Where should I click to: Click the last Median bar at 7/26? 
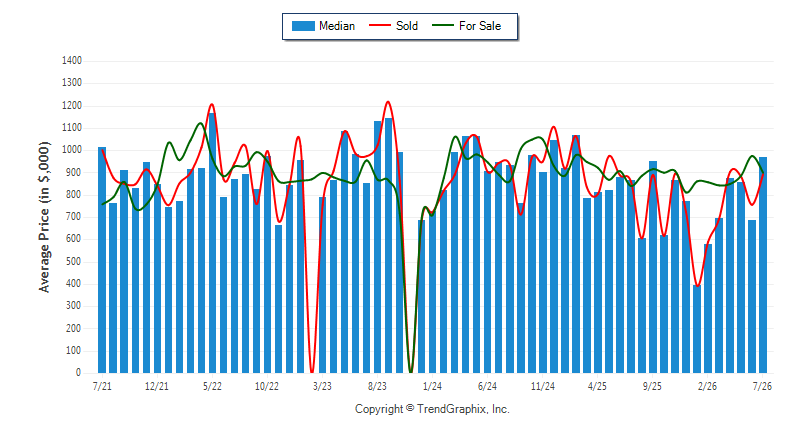click(763, 265)
